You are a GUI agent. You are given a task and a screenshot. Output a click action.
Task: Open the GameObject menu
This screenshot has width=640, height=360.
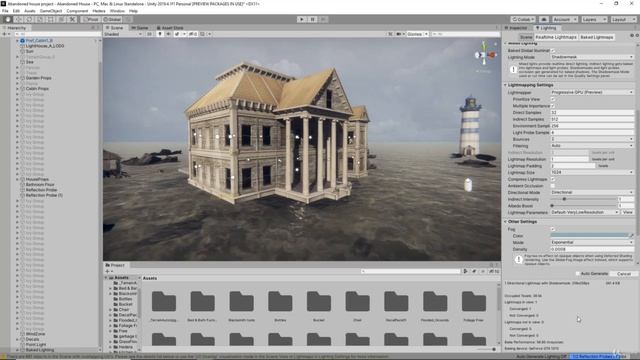51,11
